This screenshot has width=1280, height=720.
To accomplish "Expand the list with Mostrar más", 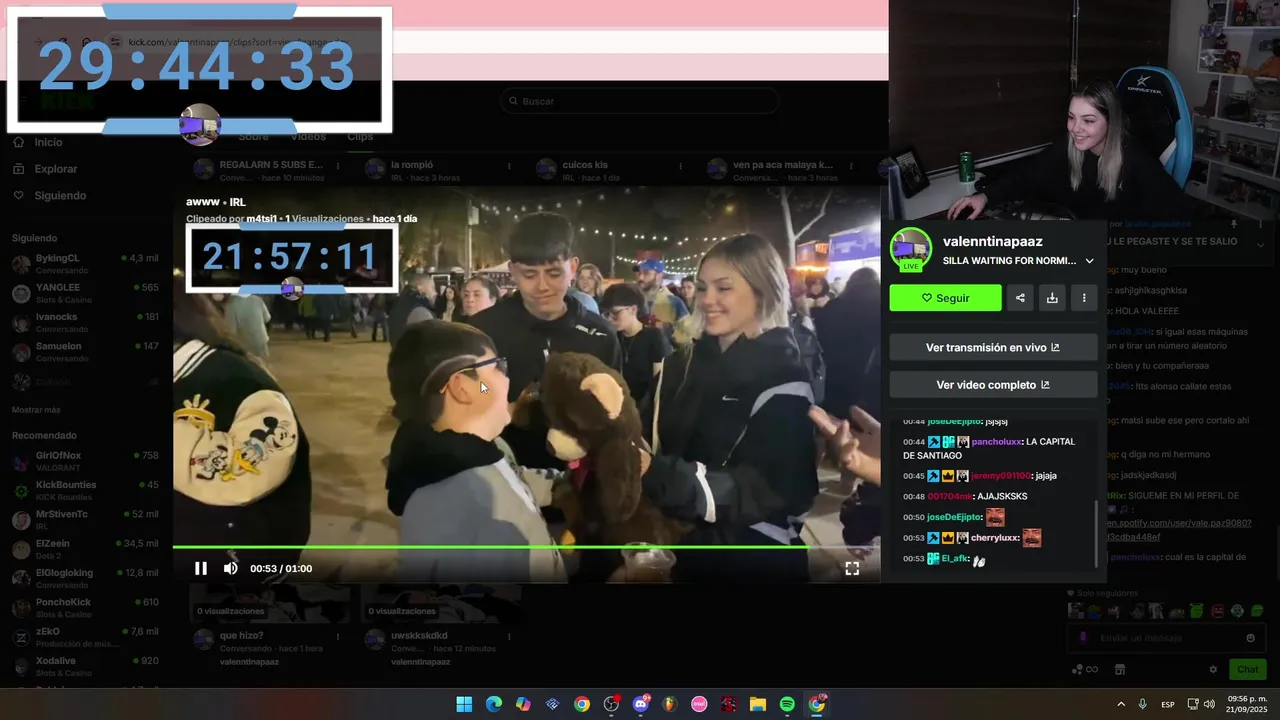I will [36, 410].
